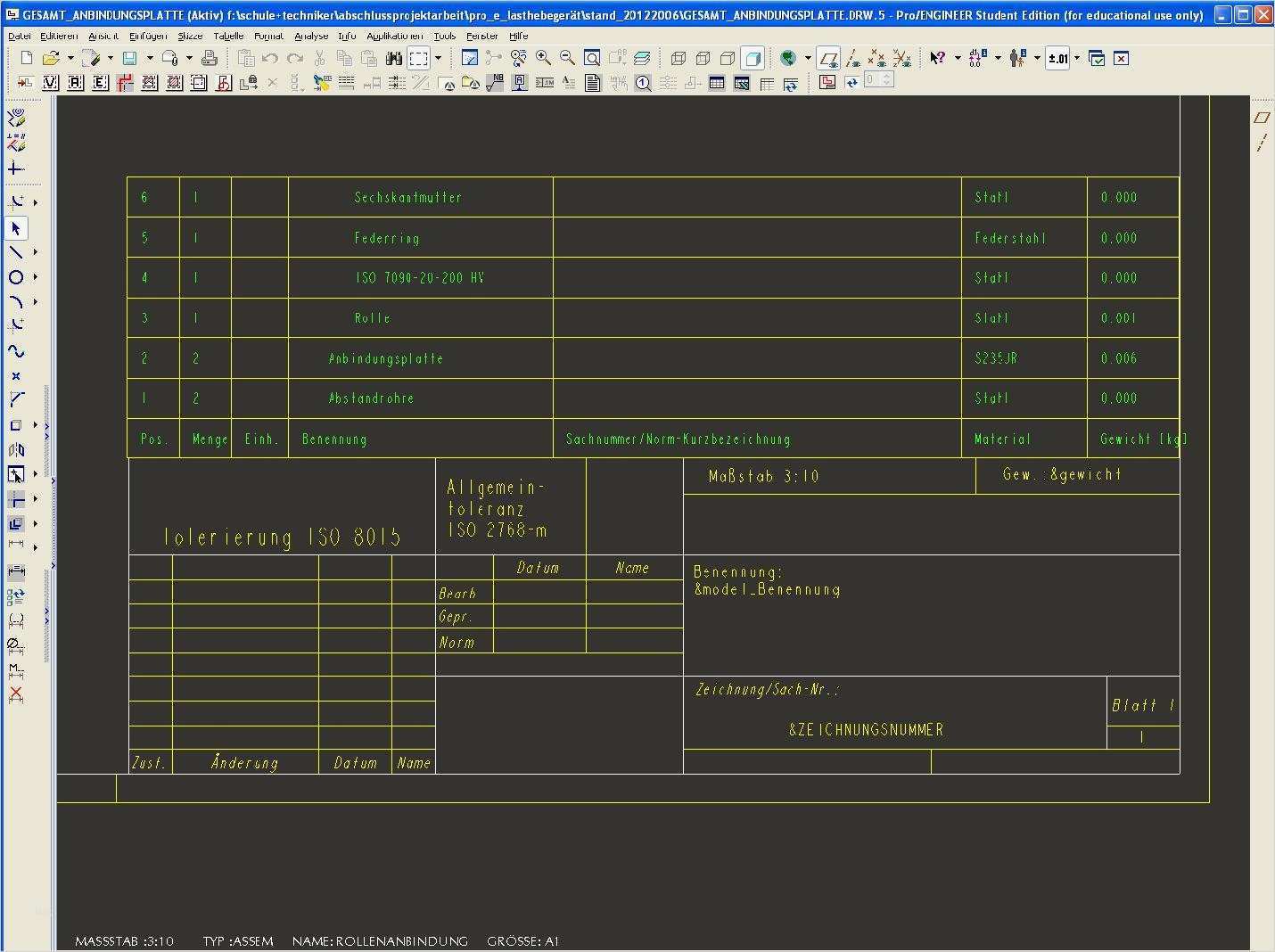Click the binoculars Find icon
The image size is (1275, 952).
tap(394, 59)
